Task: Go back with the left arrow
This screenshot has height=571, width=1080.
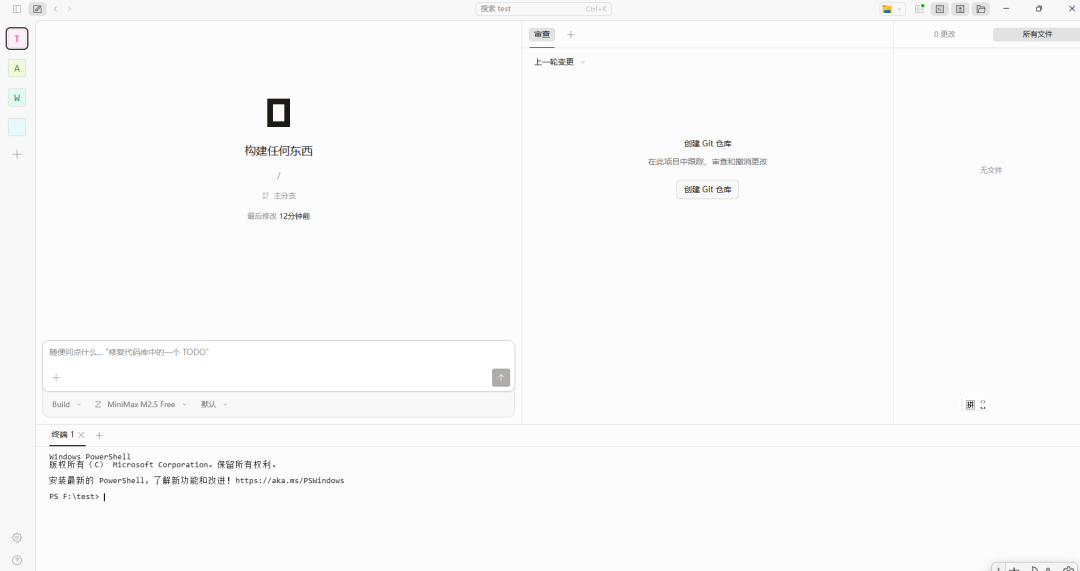Action: click(x=56, y=9)
